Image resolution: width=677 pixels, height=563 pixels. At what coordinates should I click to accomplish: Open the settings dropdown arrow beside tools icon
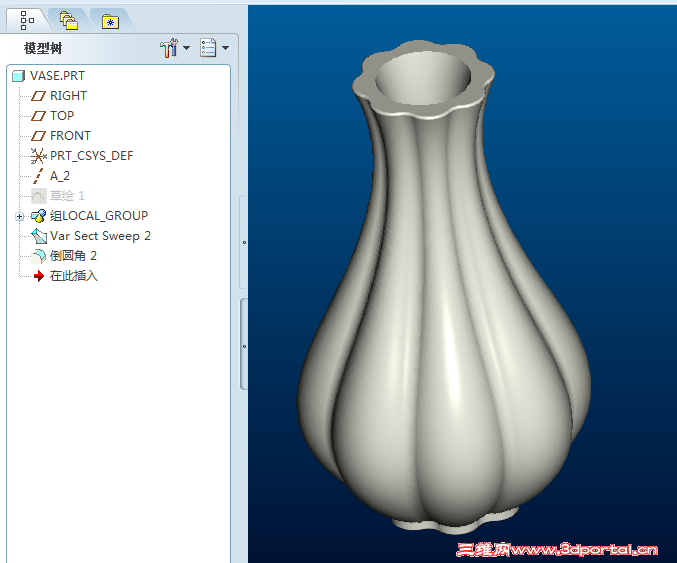187,48
